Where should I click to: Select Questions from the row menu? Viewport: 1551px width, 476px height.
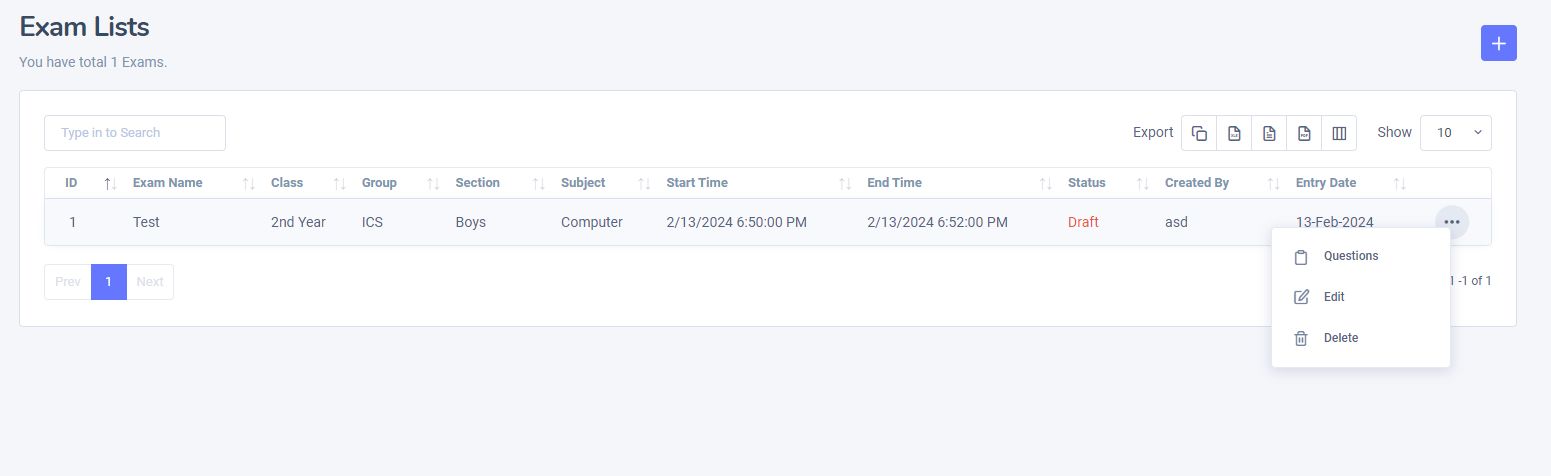[1350, 256]
